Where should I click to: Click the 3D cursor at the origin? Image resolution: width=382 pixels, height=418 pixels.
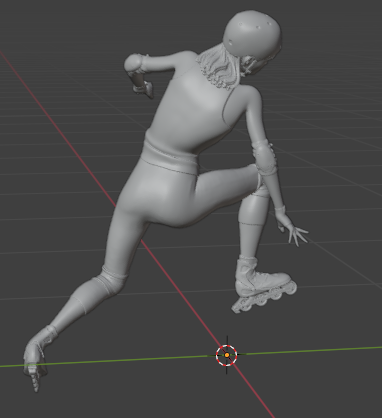(227, 355)
